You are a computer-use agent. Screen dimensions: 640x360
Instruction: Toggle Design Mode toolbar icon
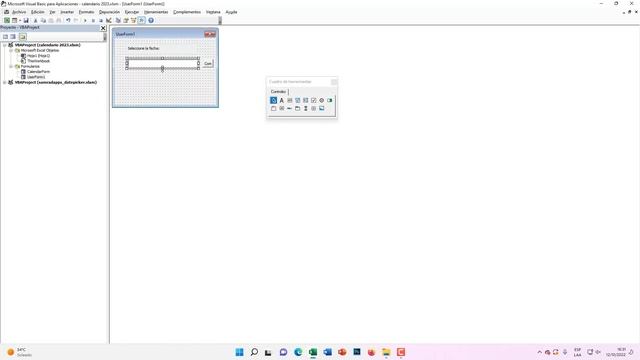click(x=109, y=20)
